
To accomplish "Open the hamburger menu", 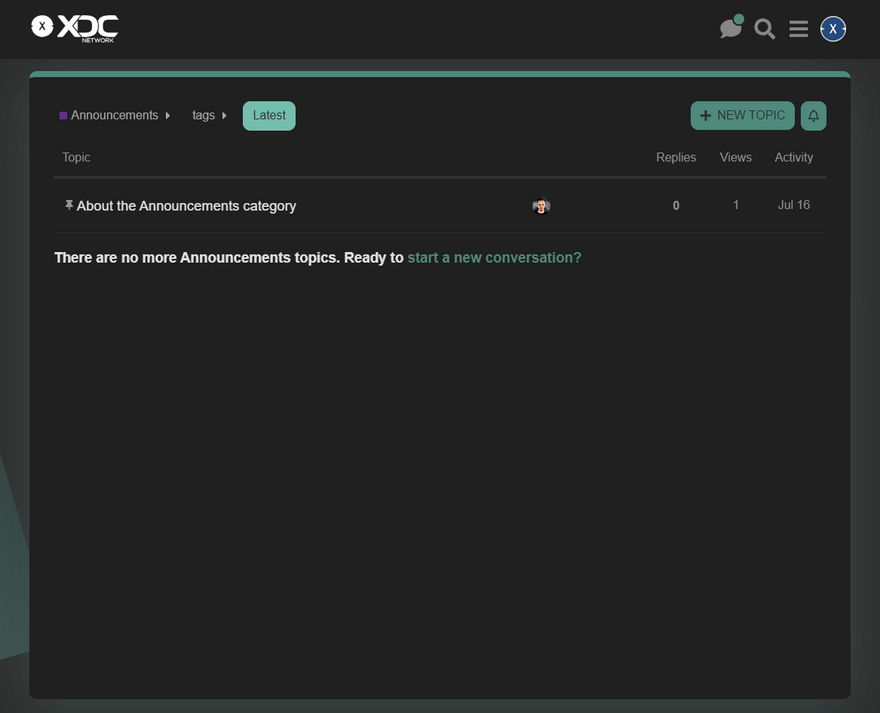I will click(798, 29).
